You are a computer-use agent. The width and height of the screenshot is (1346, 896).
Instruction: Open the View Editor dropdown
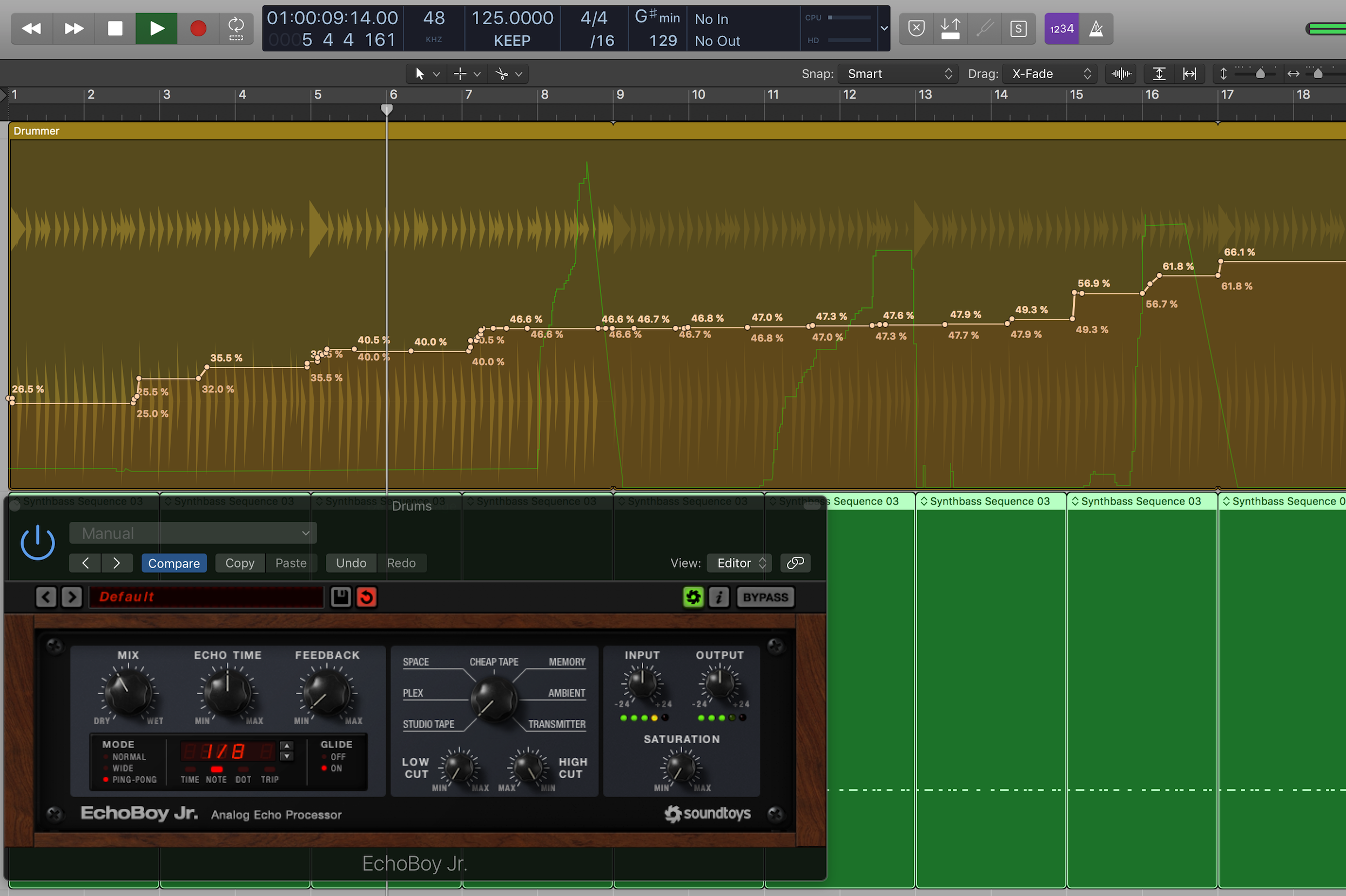click(739, 563)
